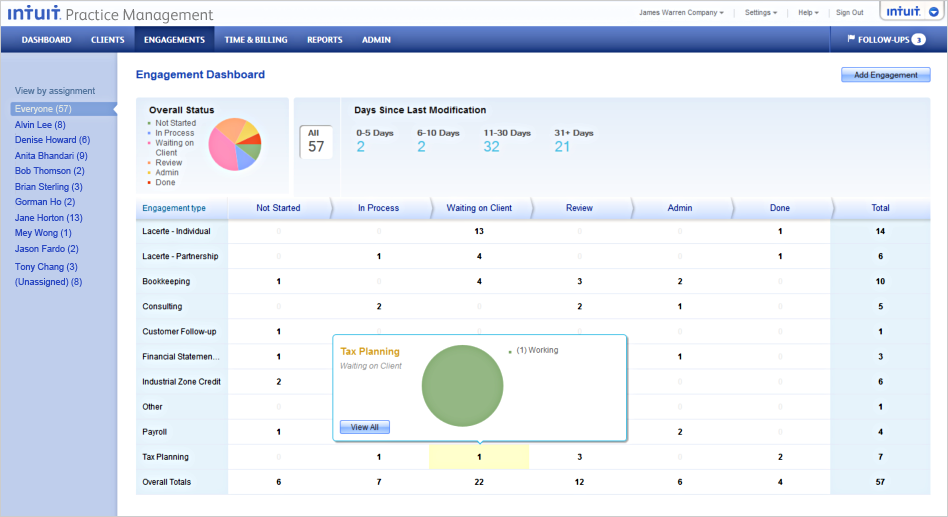Click the green Tax Planning popup pie
Image resolution: width=948 pixels, height=517 pixels.
[461, 385]
